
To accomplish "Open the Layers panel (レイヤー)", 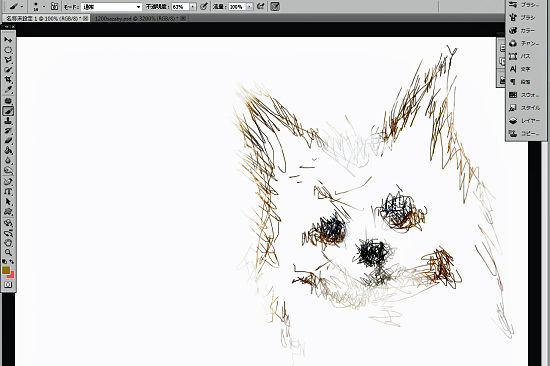I will [525, 120].
